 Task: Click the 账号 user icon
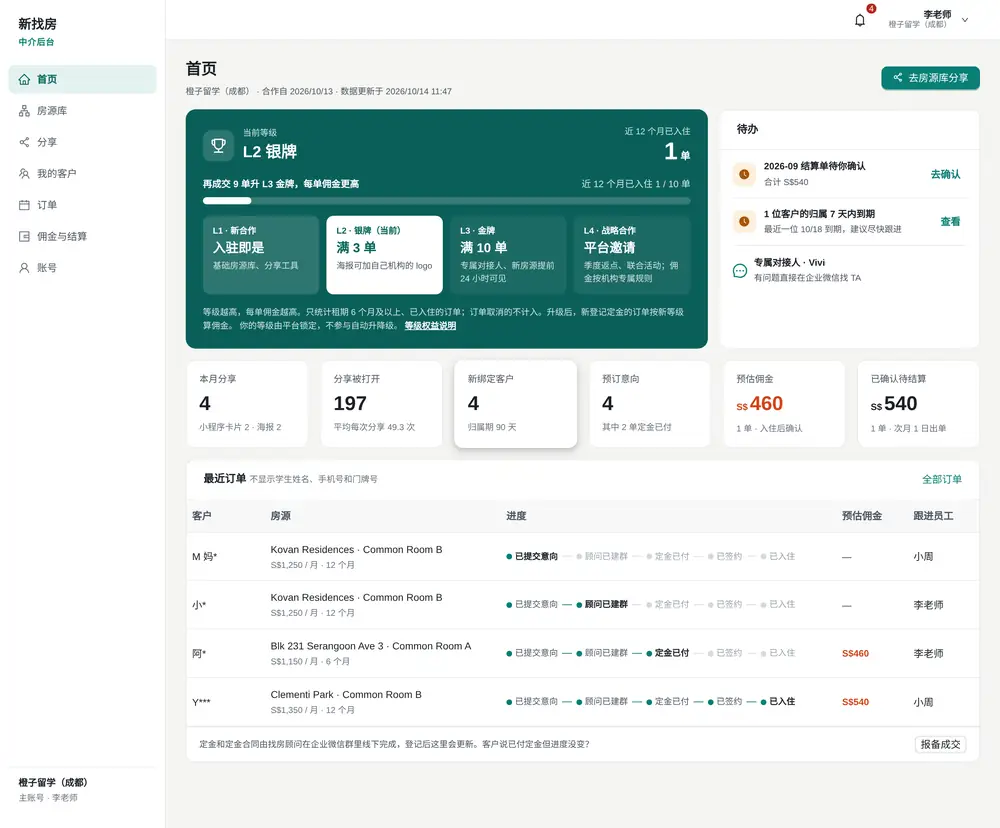[24, 268]
